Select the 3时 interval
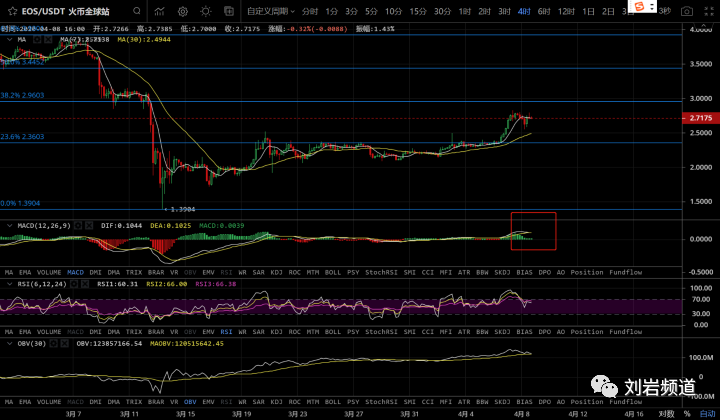Image resolution: width=720 pixels, height=420 pixels. tap(504, 11)
